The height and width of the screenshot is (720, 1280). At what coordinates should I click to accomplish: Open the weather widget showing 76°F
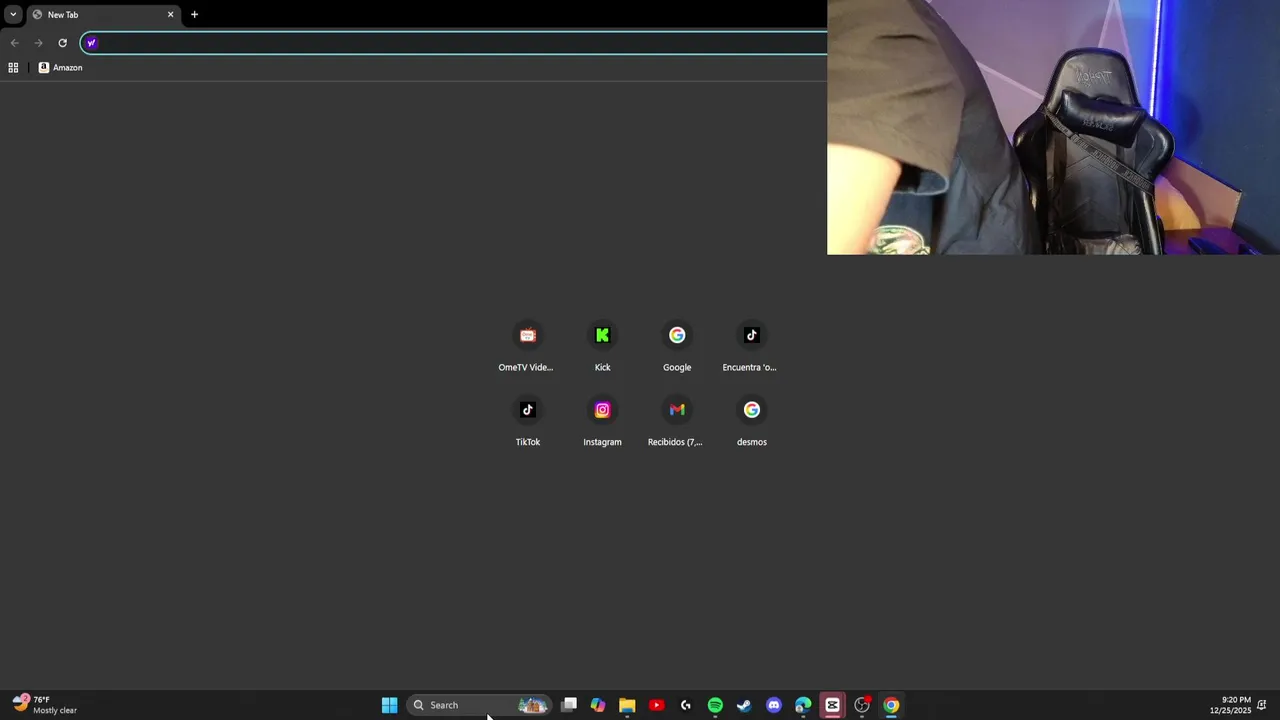coord(45,705)
